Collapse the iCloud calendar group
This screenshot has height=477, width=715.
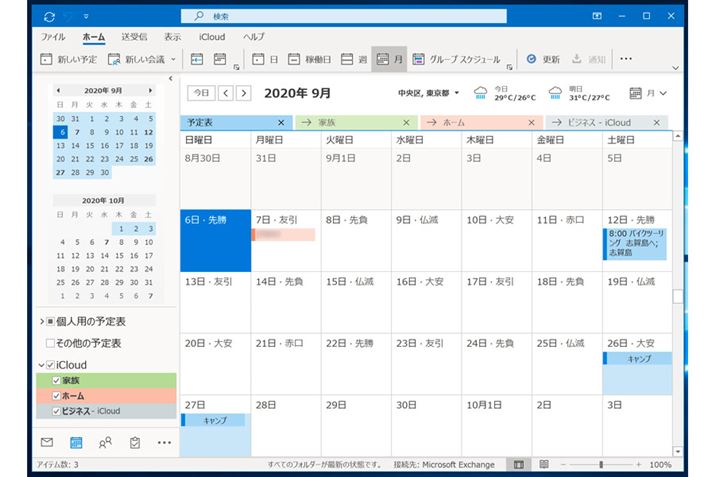pos(41,365)
